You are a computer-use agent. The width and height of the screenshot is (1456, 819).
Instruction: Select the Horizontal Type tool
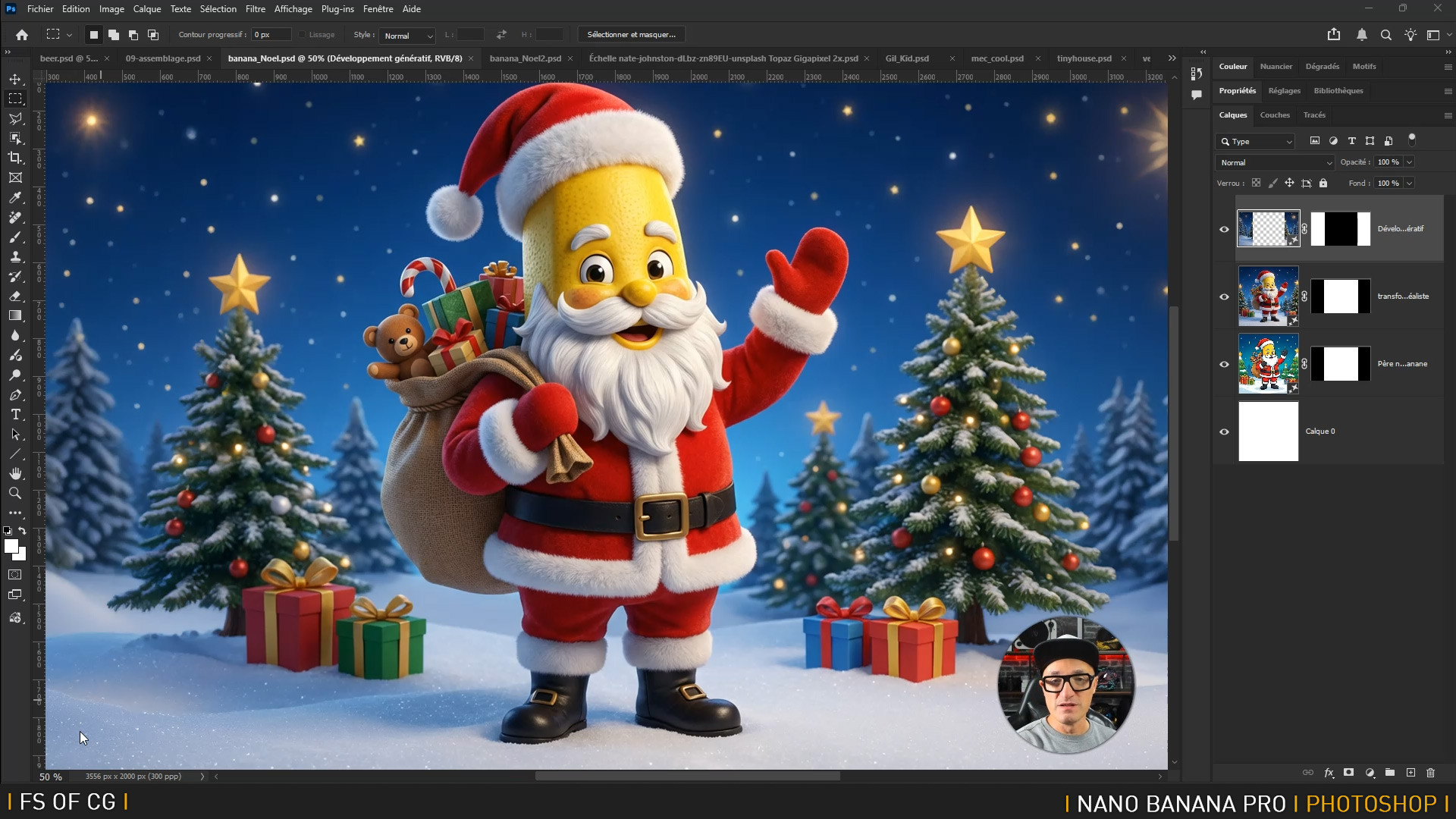(15, 415)
